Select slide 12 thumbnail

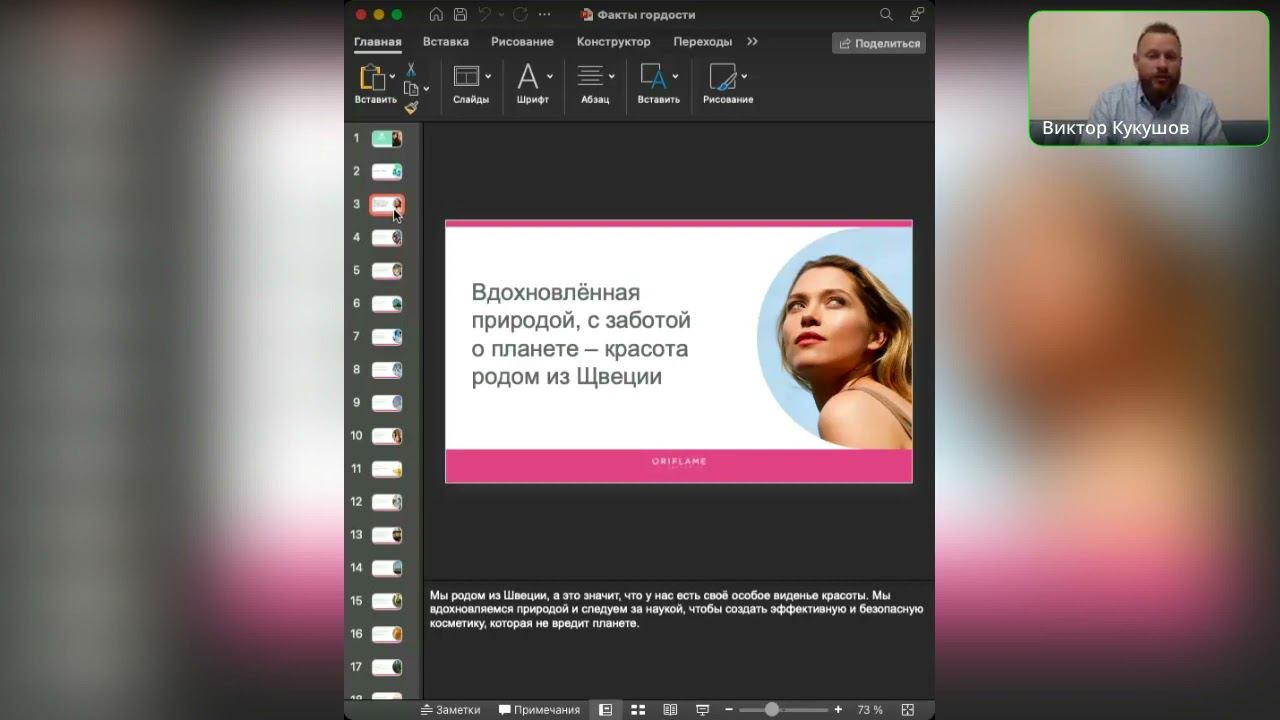point(387,502)
